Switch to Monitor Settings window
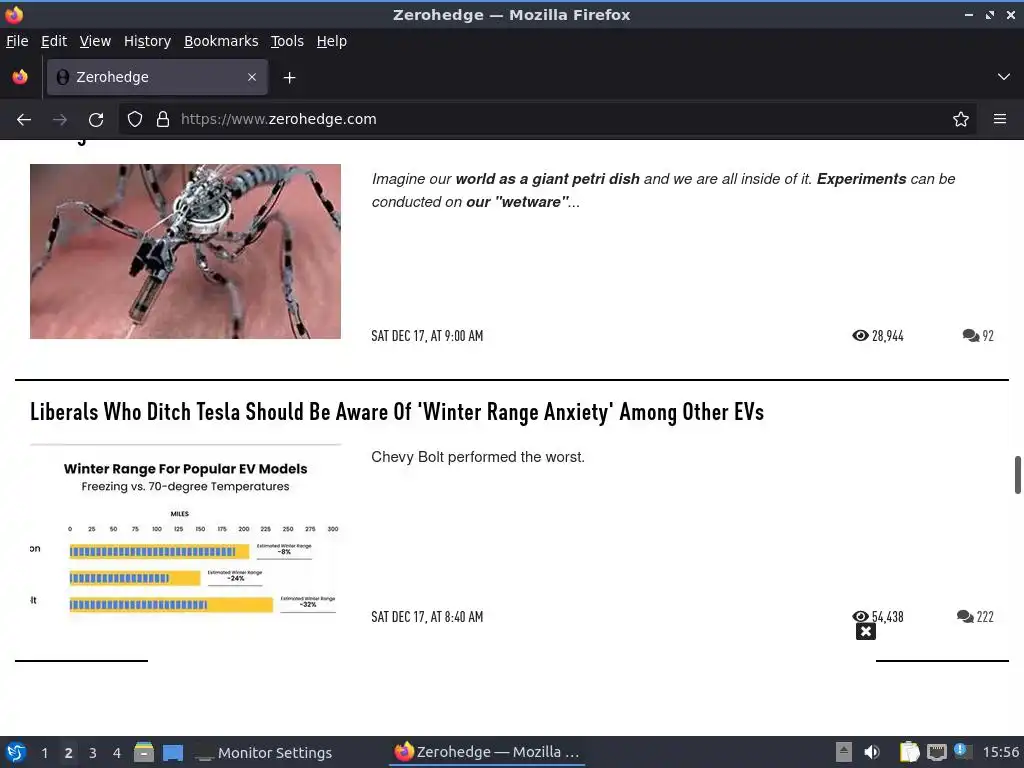Image resolution: width=1024 pixels, height=768 pixels. pyautogui.click(x=264, y=753)
